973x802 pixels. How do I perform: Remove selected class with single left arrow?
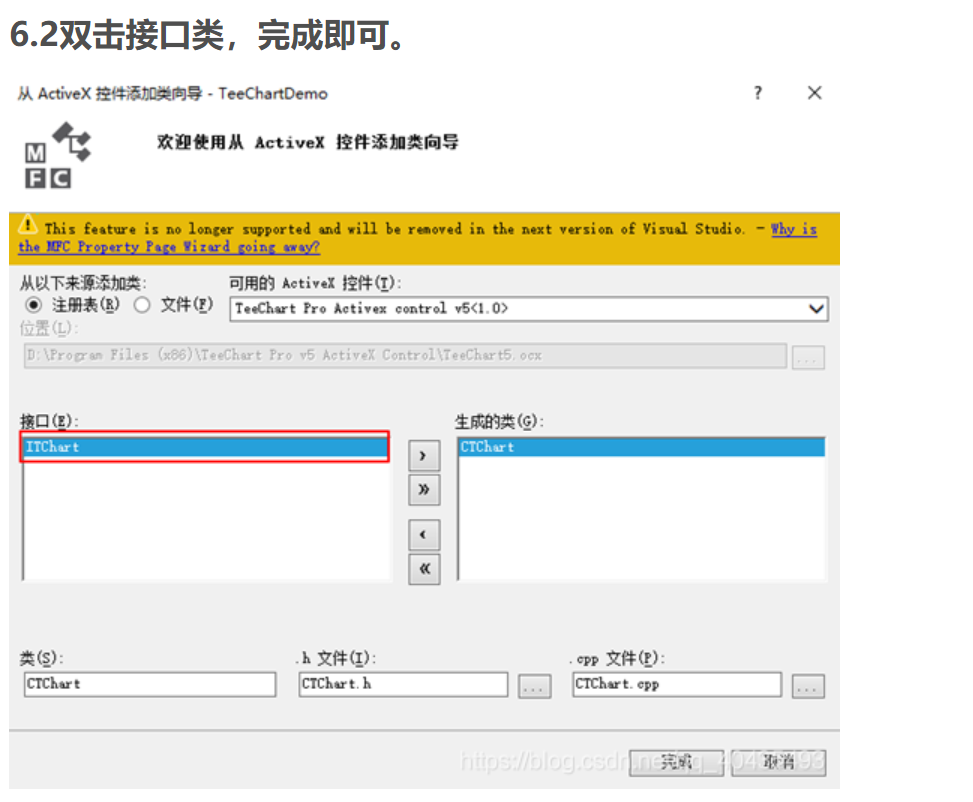click(x=424, y=535)
